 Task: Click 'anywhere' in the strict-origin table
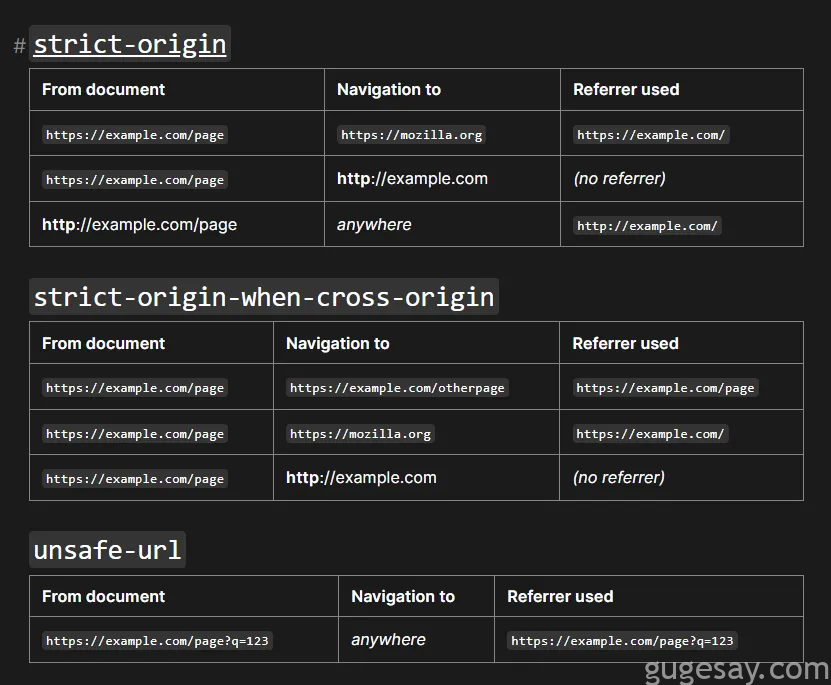tap(374, 225)
